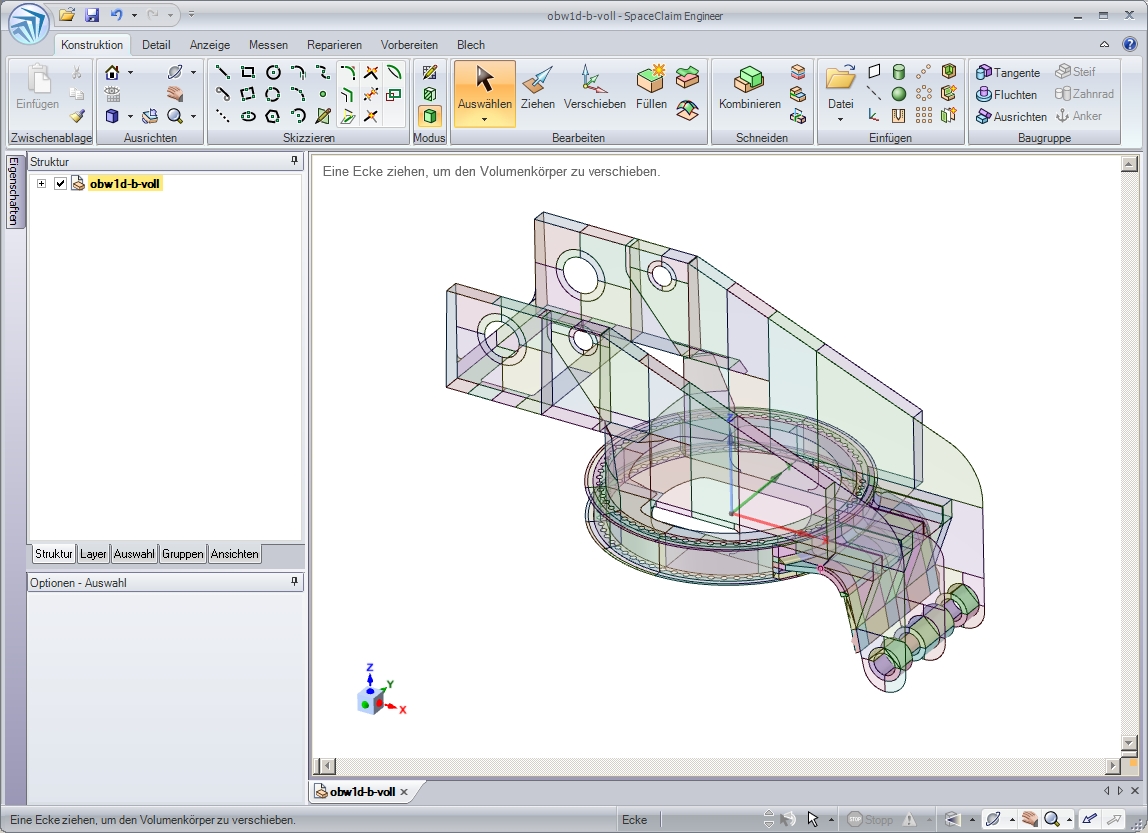Open the Messen ribbon tab
Viewport: 1148px width, 833px height.
[x=268, y=45]
